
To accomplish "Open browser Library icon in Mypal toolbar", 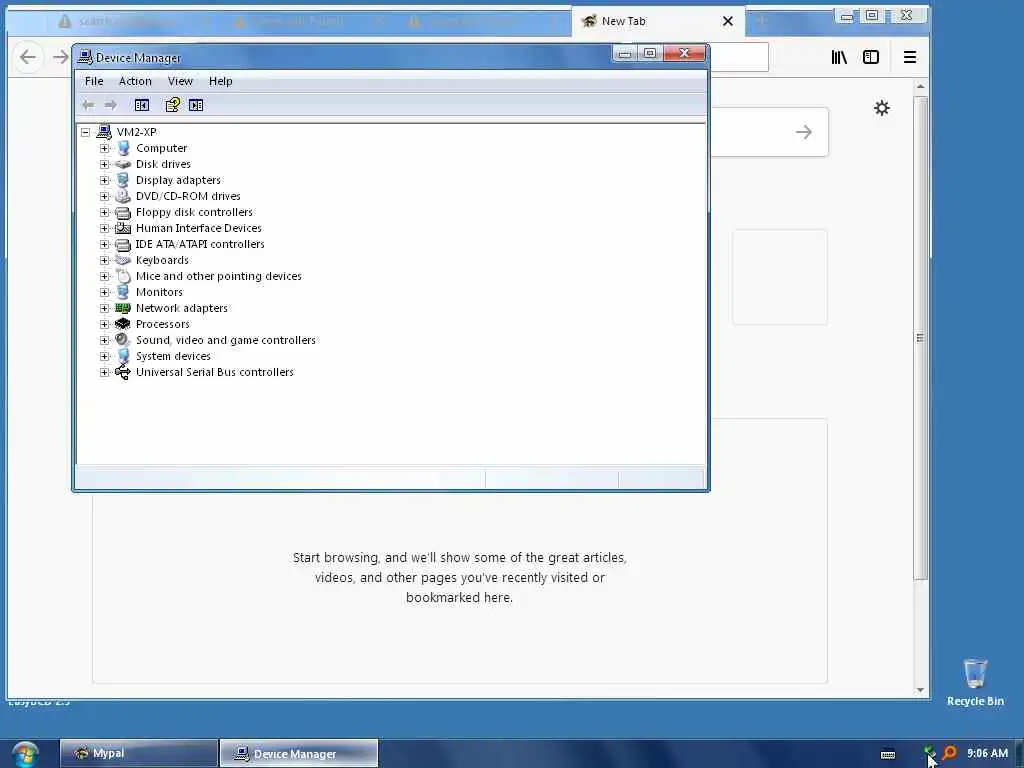I will 839,57.
